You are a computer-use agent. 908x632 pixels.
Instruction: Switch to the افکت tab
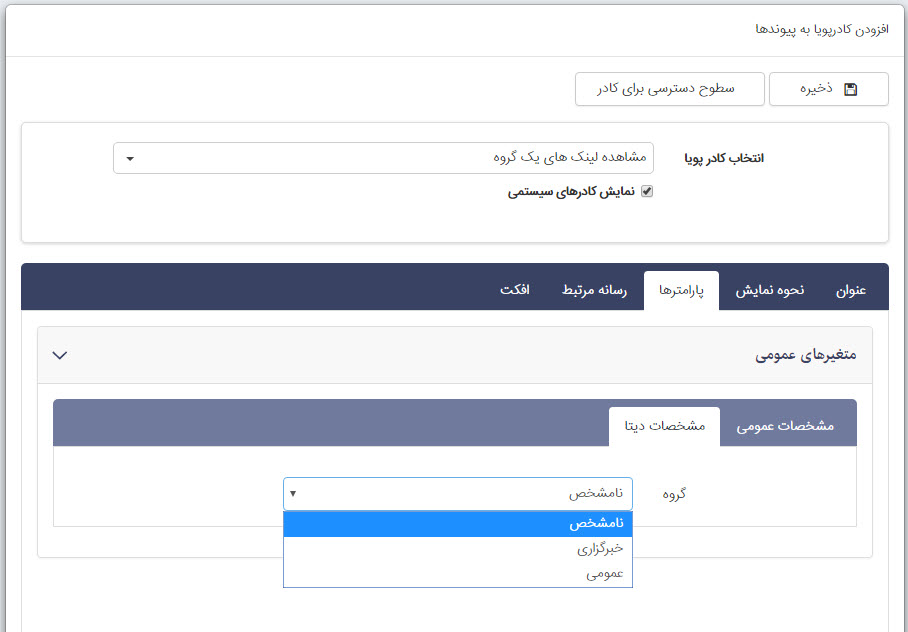tap(514, 291)
